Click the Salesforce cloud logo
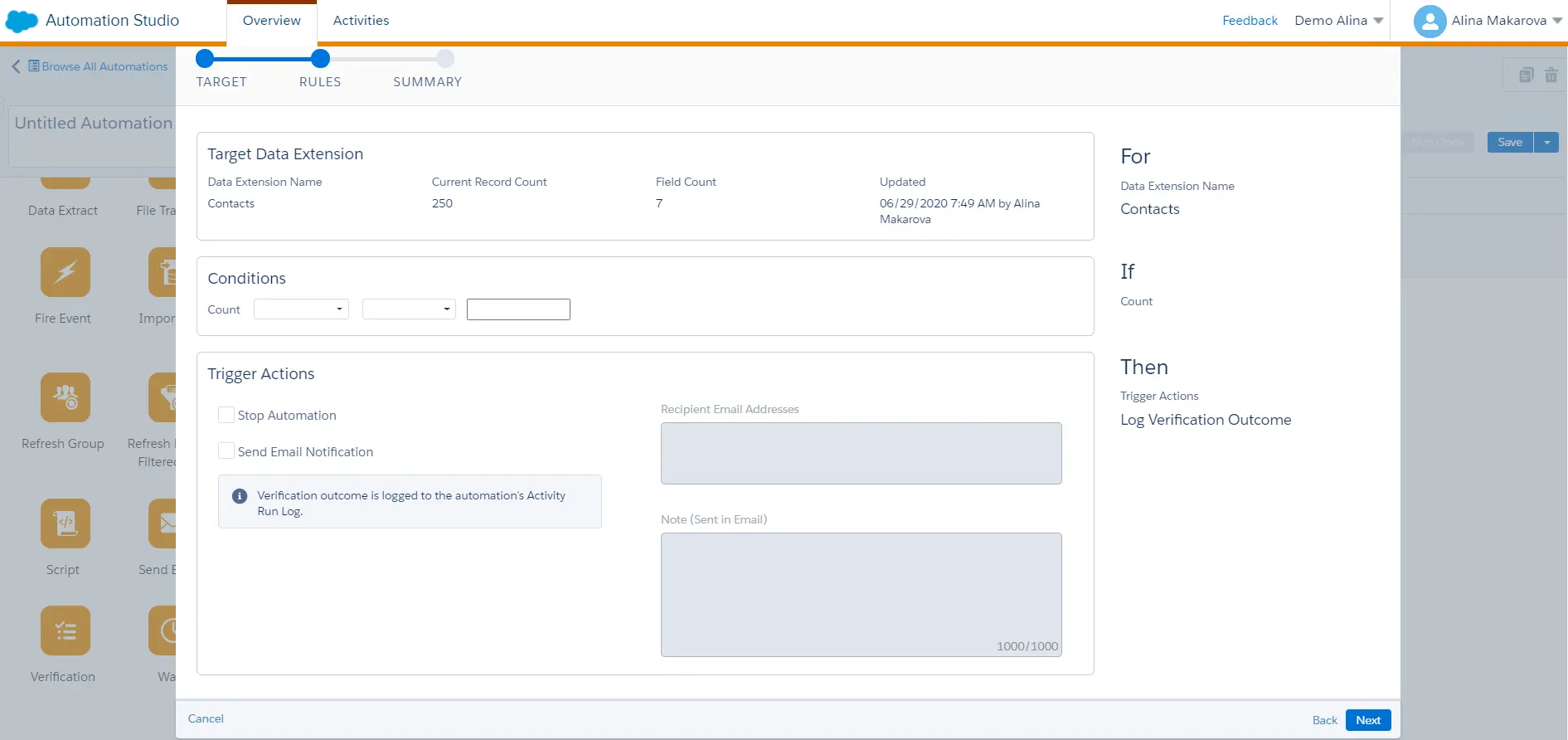This screenshot has width=1568, height=740. [x=22, y=21]
